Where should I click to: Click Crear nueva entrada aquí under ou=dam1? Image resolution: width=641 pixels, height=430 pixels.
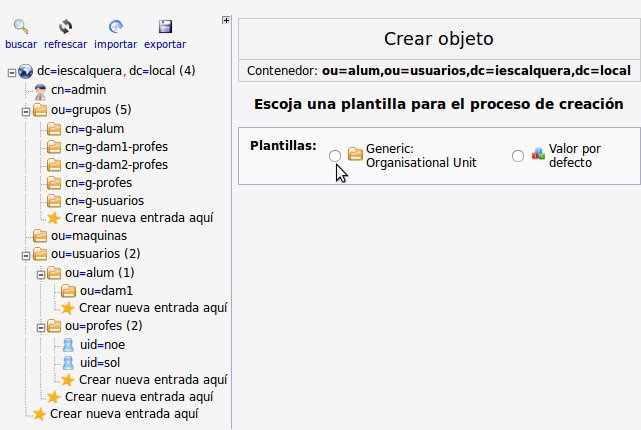point(153,308)
